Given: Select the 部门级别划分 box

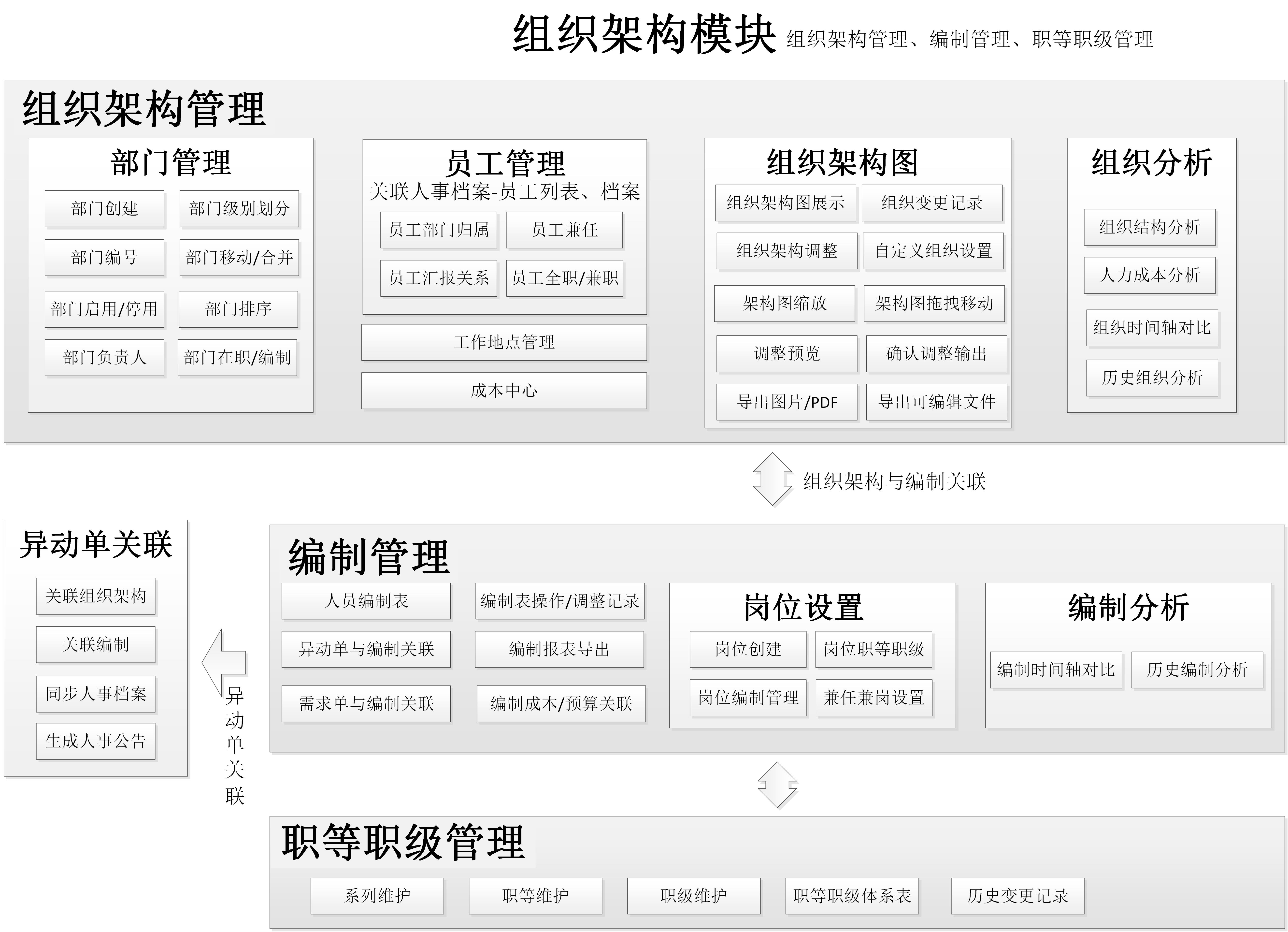Looking at the screenshot, I should point(239,208).
